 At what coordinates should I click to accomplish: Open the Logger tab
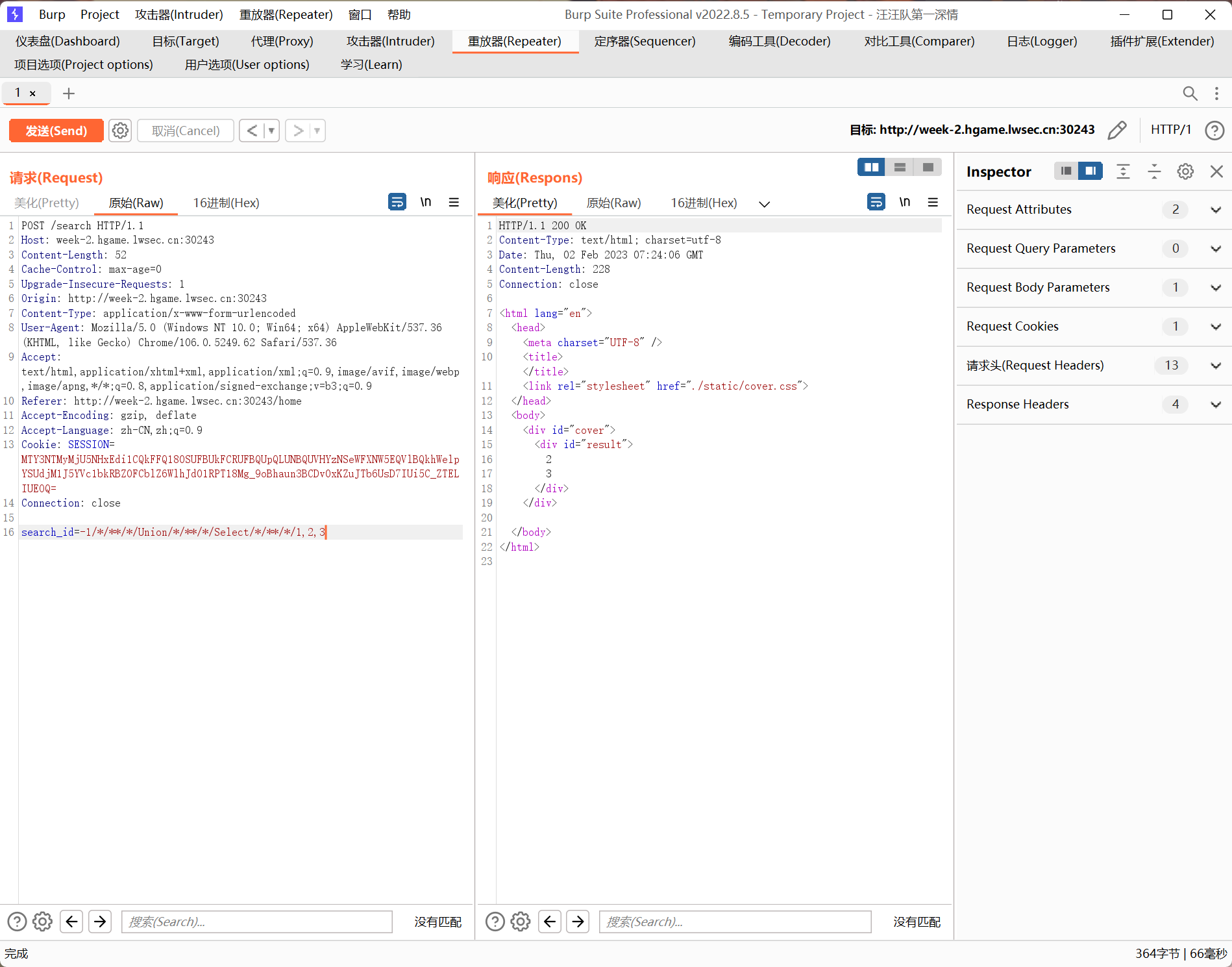pyautogui.click(x=1042, y=41)
